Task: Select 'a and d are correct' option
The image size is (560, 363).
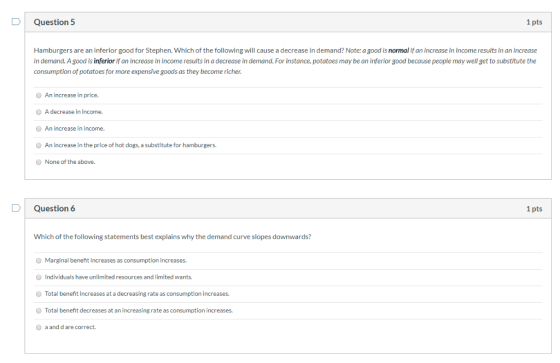Action: point(39,327)
